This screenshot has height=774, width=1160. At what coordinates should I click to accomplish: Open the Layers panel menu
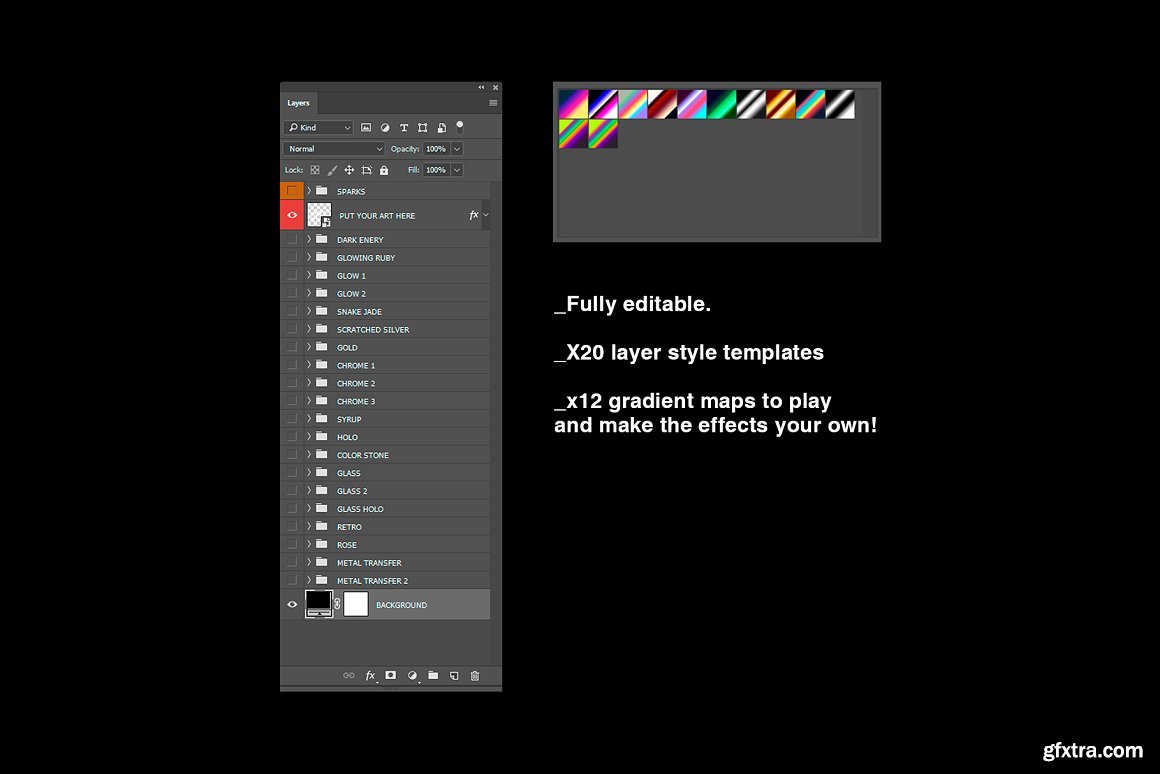493,103
